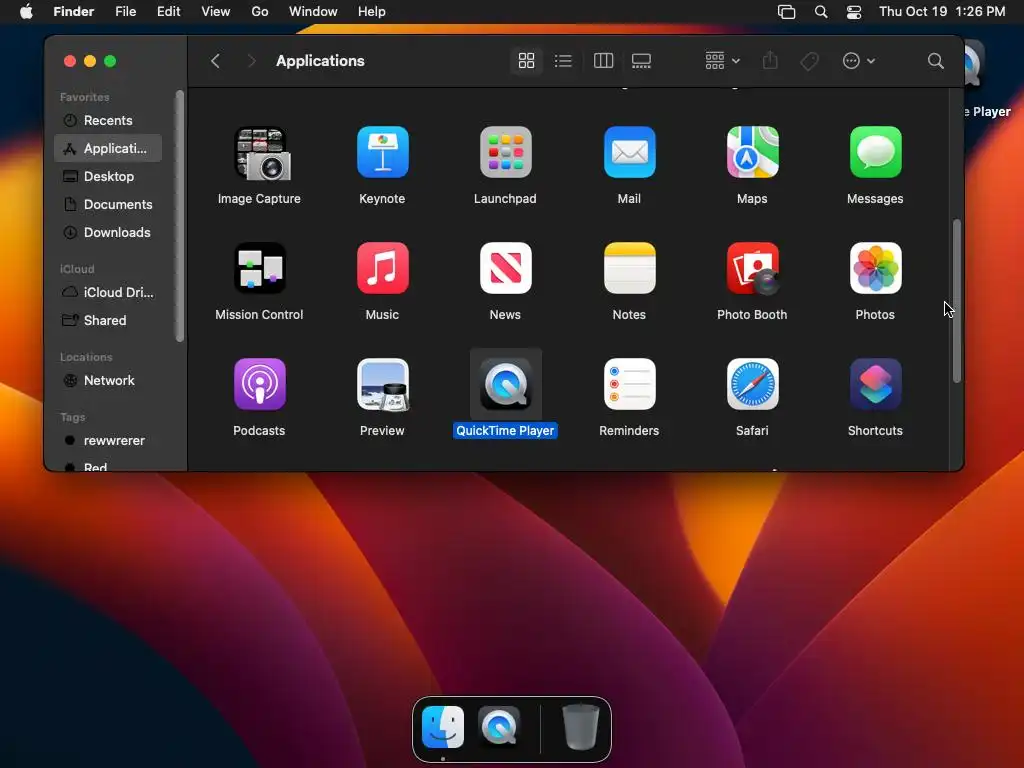
Task: Go forward in Finder navigation
Action: pos(251,61)
